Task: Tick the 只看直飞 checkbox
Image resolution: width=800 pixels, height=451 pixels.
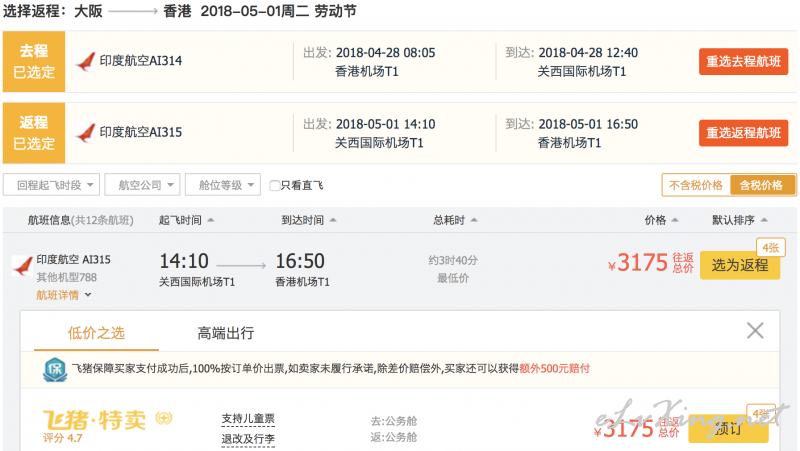Action: click(x=274, y=185)
